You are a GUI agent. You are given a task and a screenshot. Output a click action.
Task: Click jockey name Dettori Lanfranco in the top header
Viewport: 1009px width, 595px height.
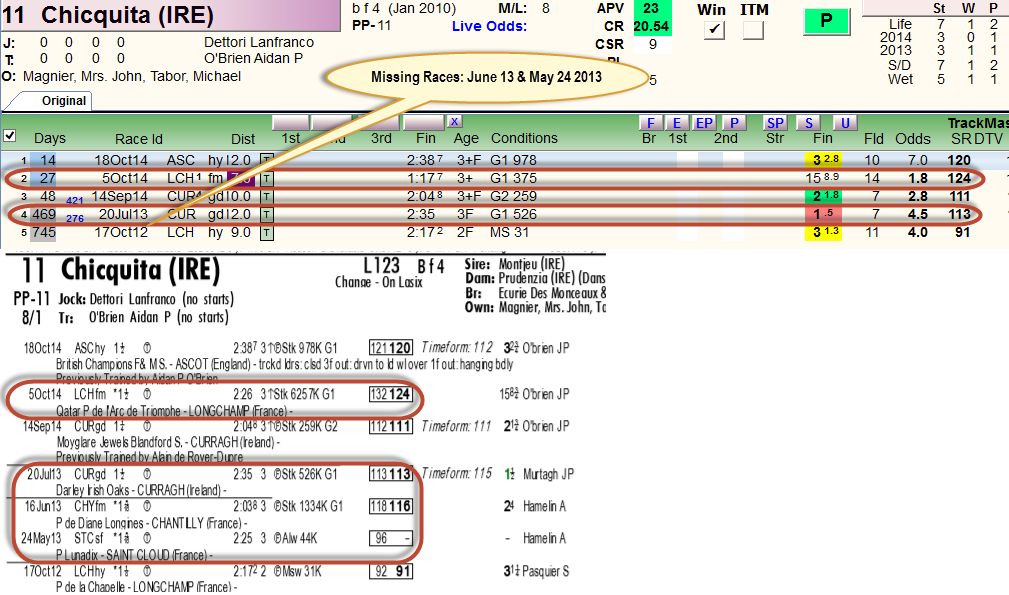[259, 42]
